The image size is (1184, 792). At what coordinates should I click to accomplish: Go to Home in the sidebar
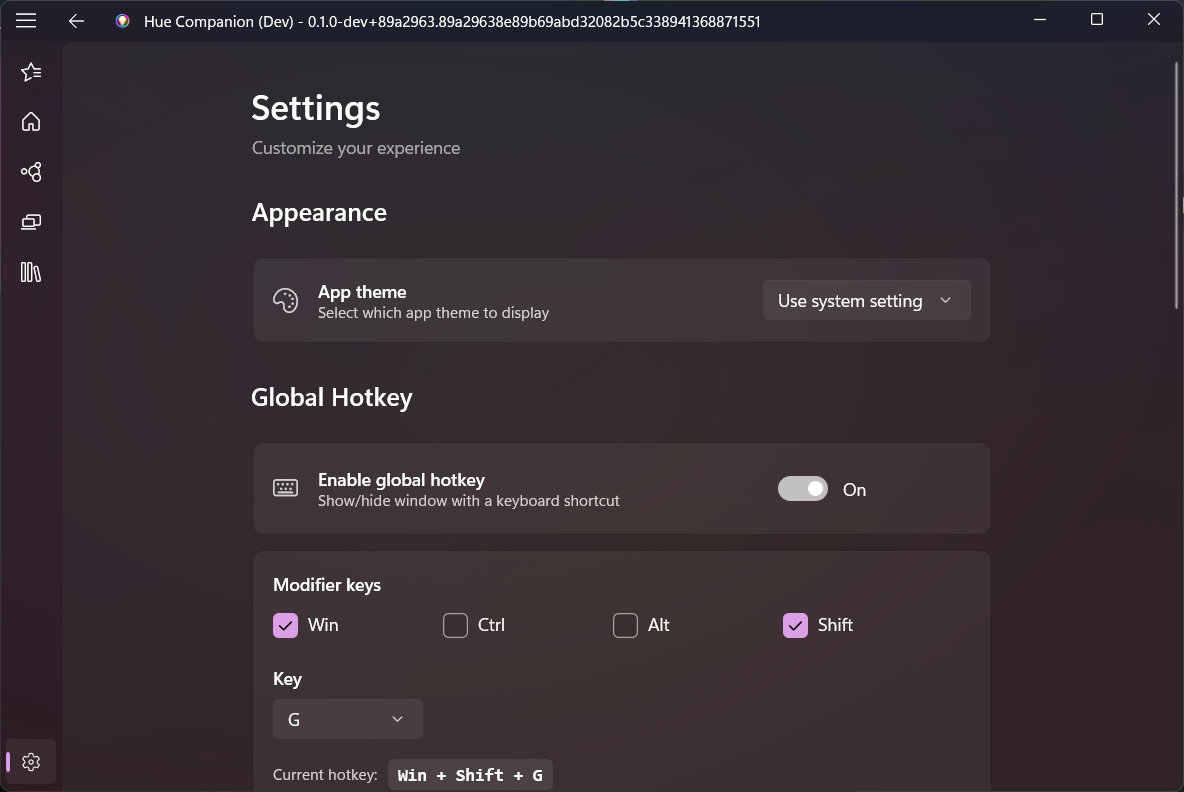(31, 122)
